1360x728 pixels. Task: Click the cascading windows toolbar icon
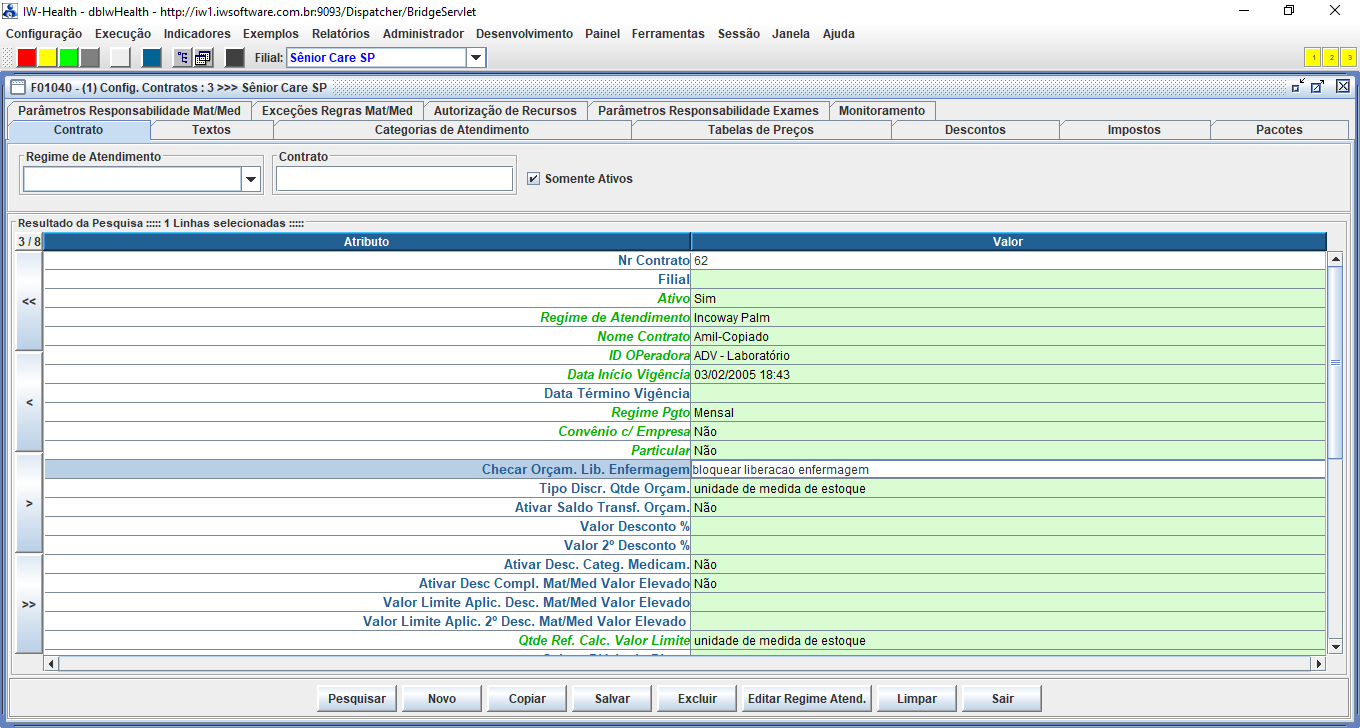coord(202,58)
